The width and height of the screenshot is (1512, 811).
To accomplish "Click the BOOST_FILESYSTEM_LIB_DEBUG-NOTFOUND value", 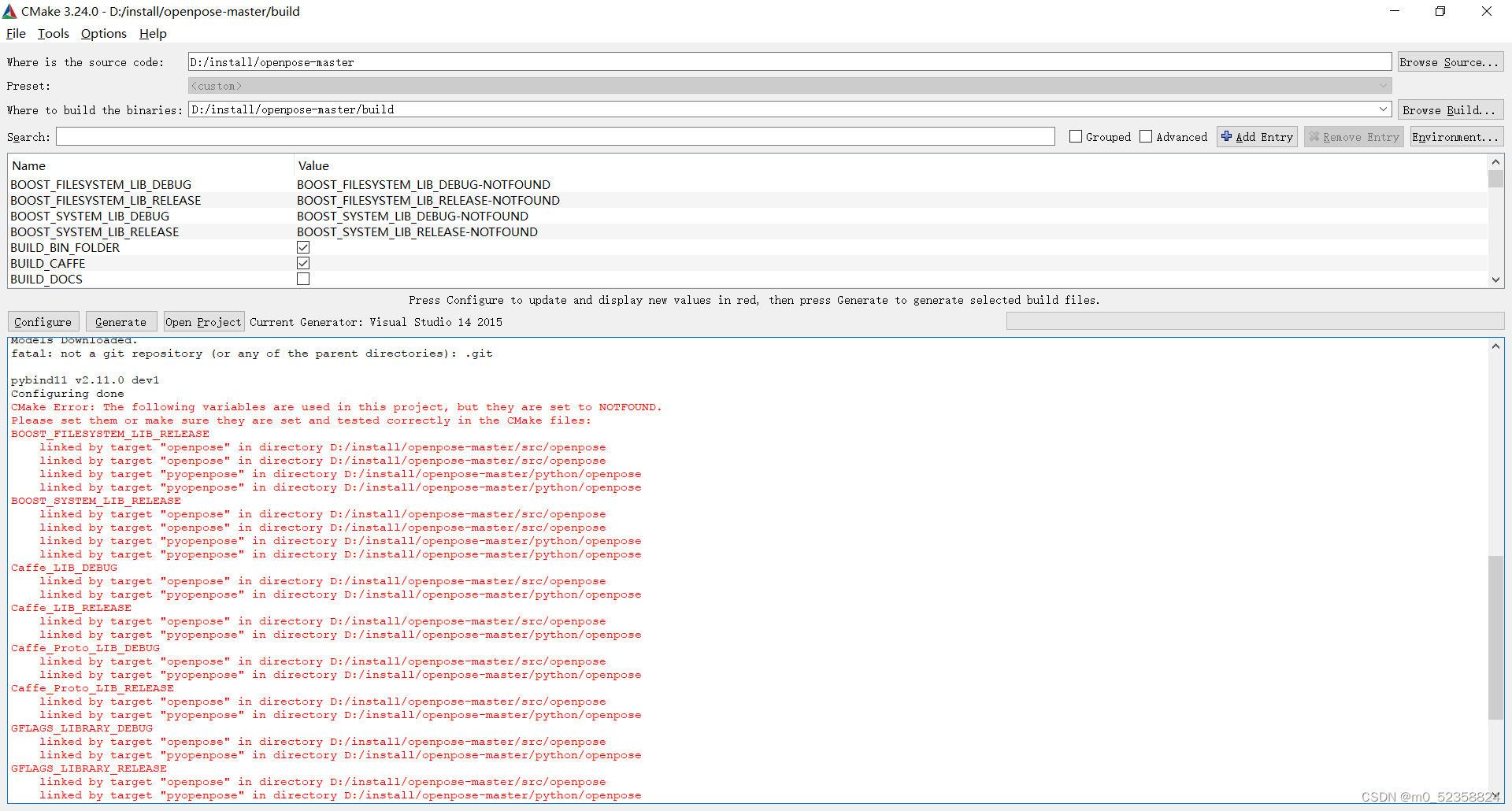I will pos(424,185).
